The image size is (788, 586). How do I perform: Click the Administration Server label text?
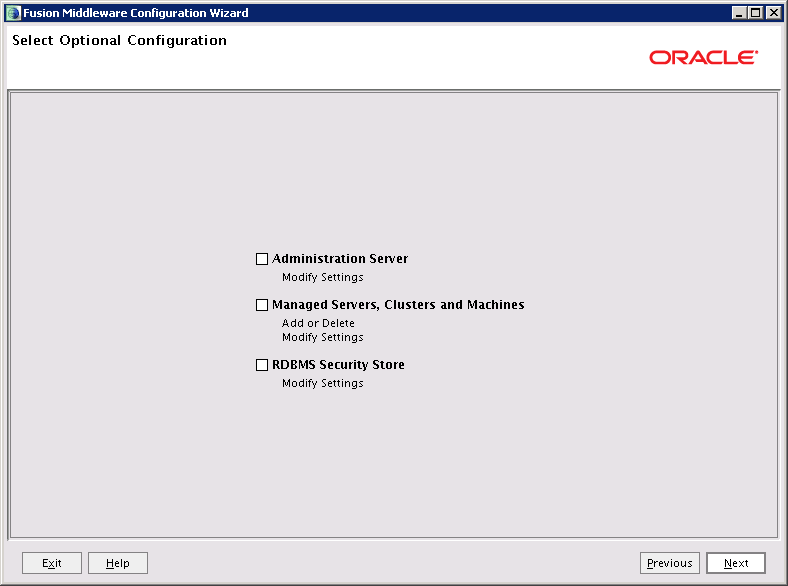[x=340, y=259]
